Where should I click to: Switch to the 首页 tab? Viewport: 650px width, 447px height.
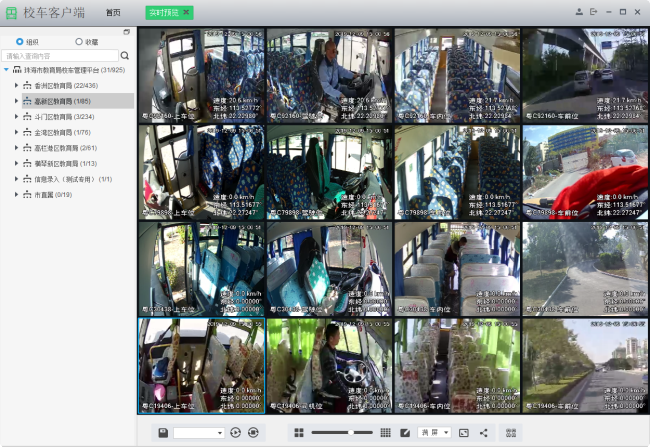[x=113, y=12]
